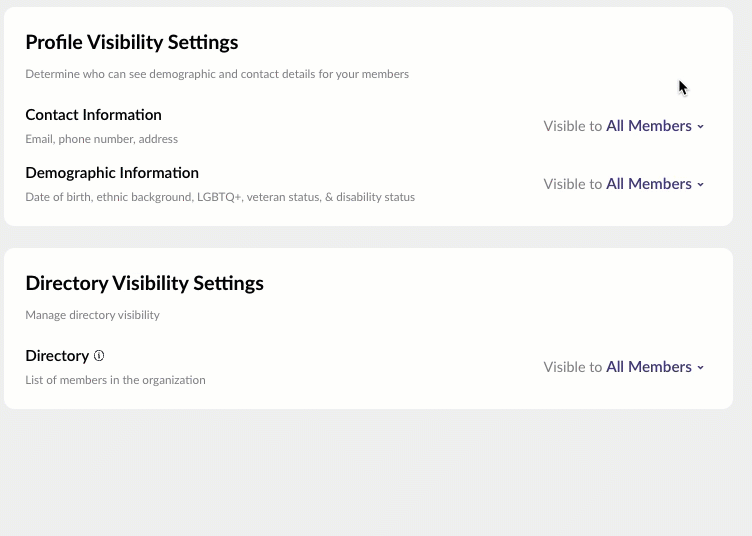Click the 'Email, phone number, address' description

(101, 139)
